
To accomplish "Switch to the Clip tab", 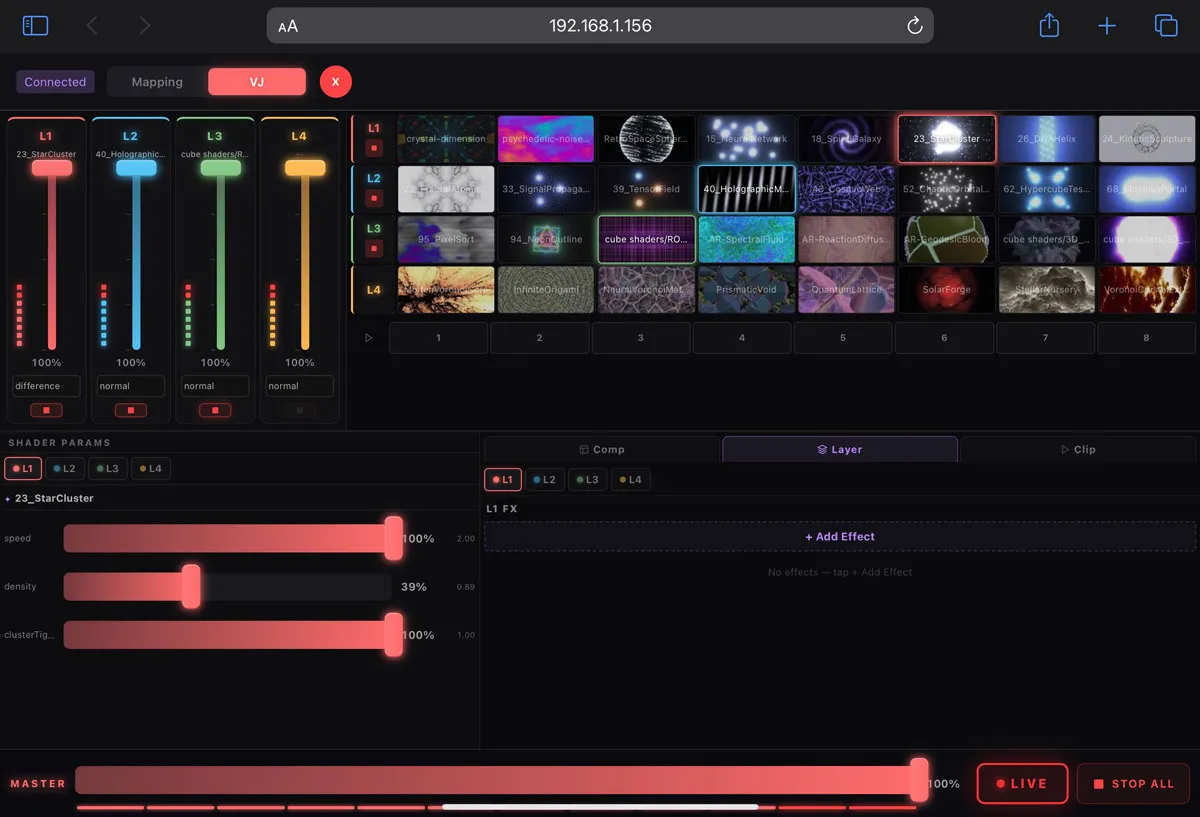I will click(x=1077, y=450).
